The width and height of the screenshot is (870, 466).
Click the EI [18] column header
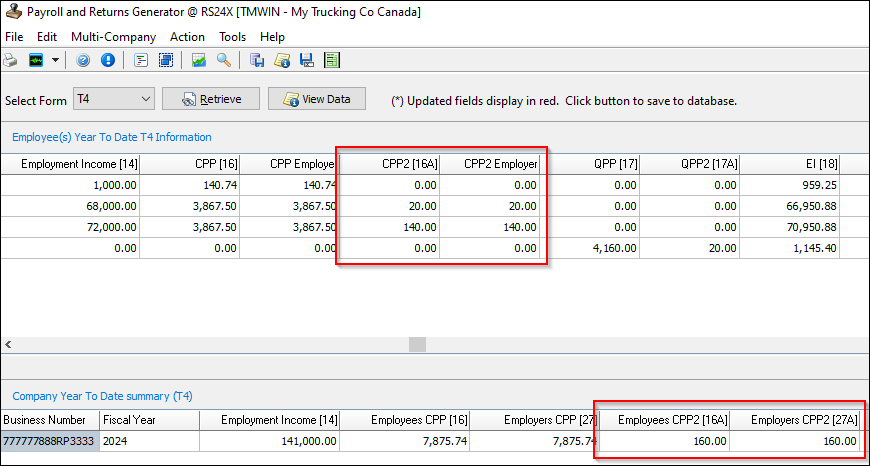coord(789,164)
